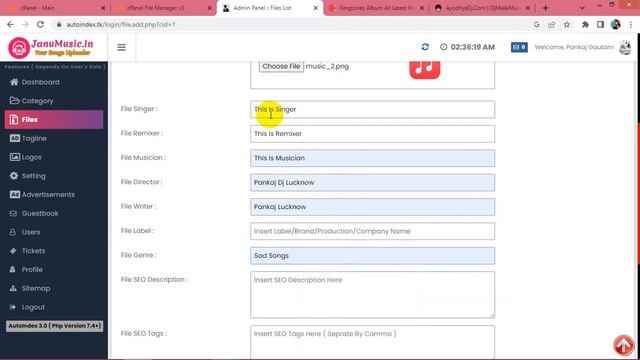This screenshot has height=360, width=640.
Task: Click the Logos image icon
Action: click(14, 157)
